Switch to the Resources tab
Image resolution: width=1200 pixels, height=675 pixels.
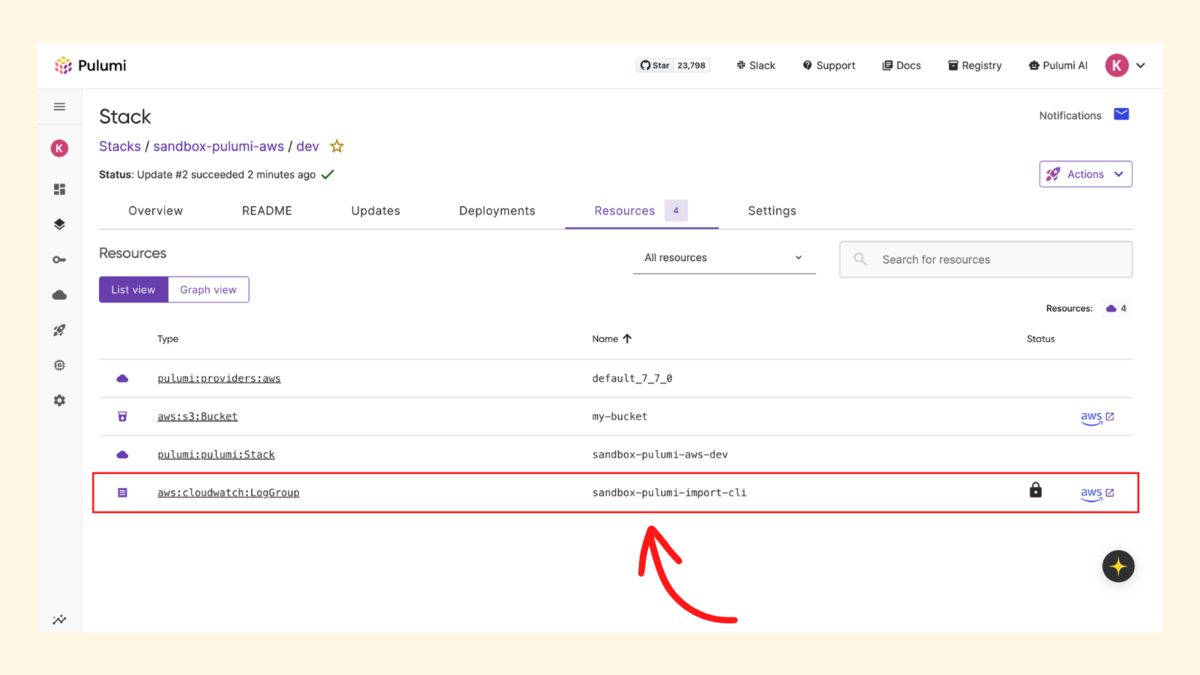(641, 211)
